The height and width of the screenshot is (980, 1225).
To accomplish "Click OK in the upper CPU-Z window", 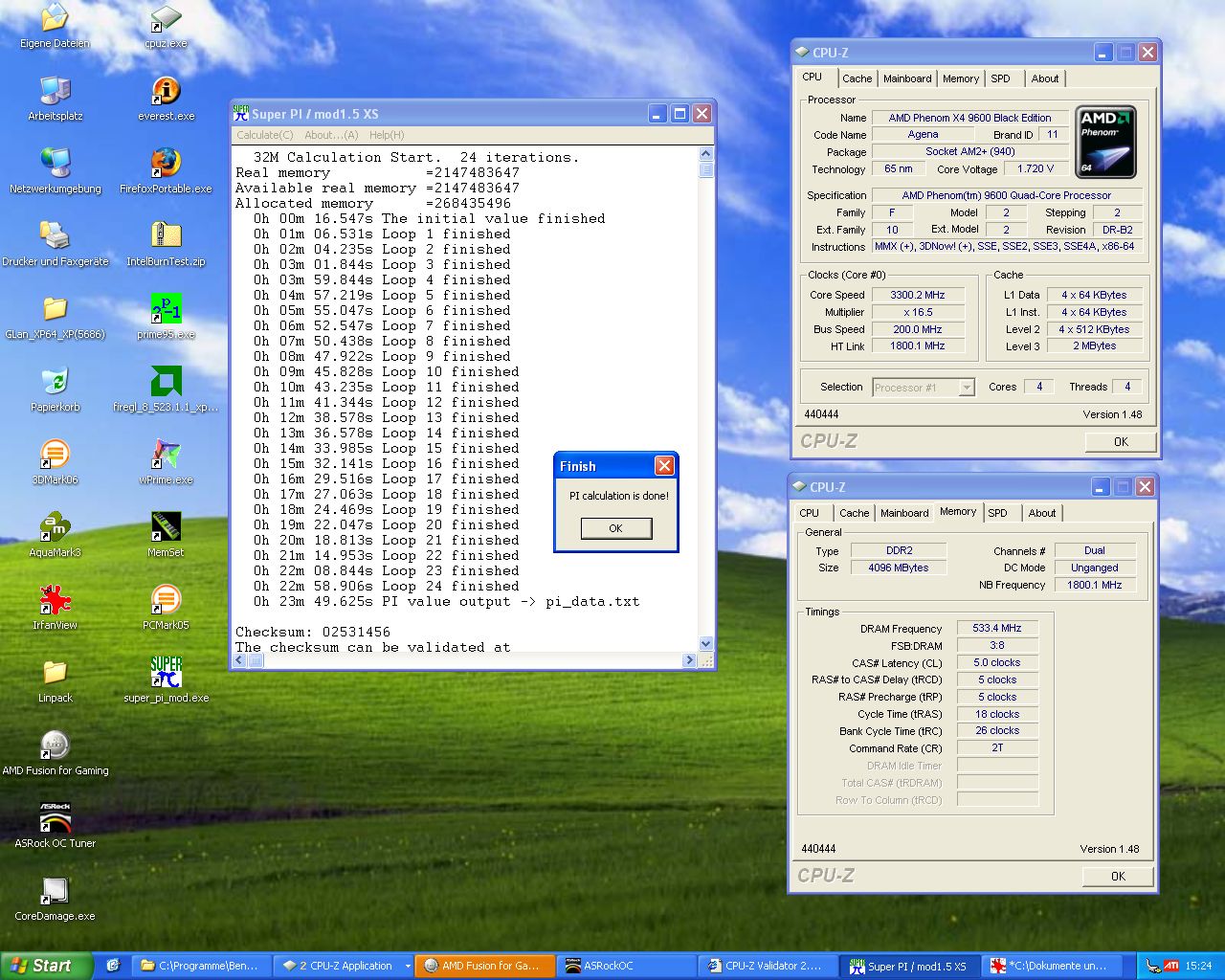I will 1121,442.
